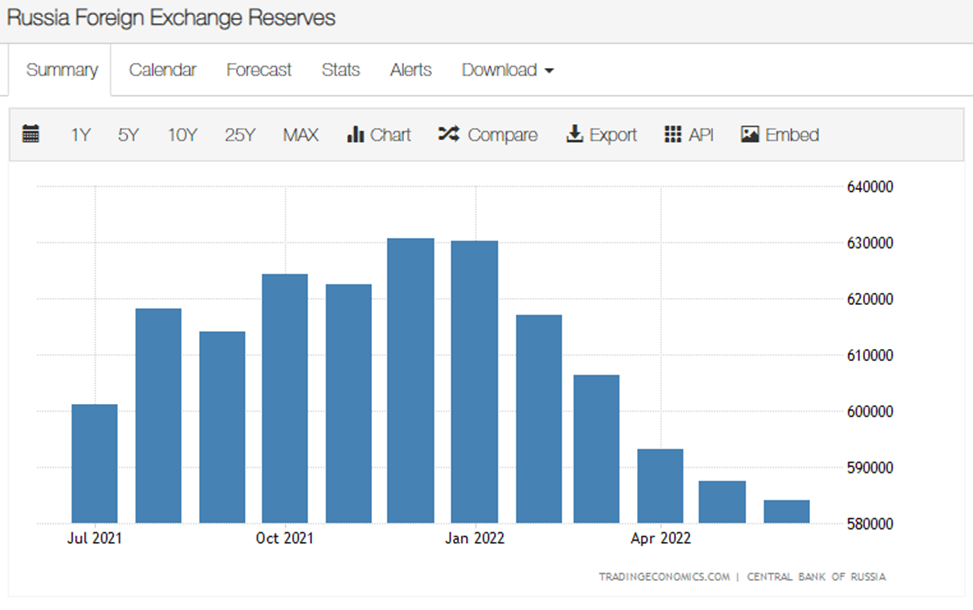Click the Apr 2022 axis label
Image resolution: width=973 pixels, height=610 pixels.
pyautogui.click(x=661, y=538)
